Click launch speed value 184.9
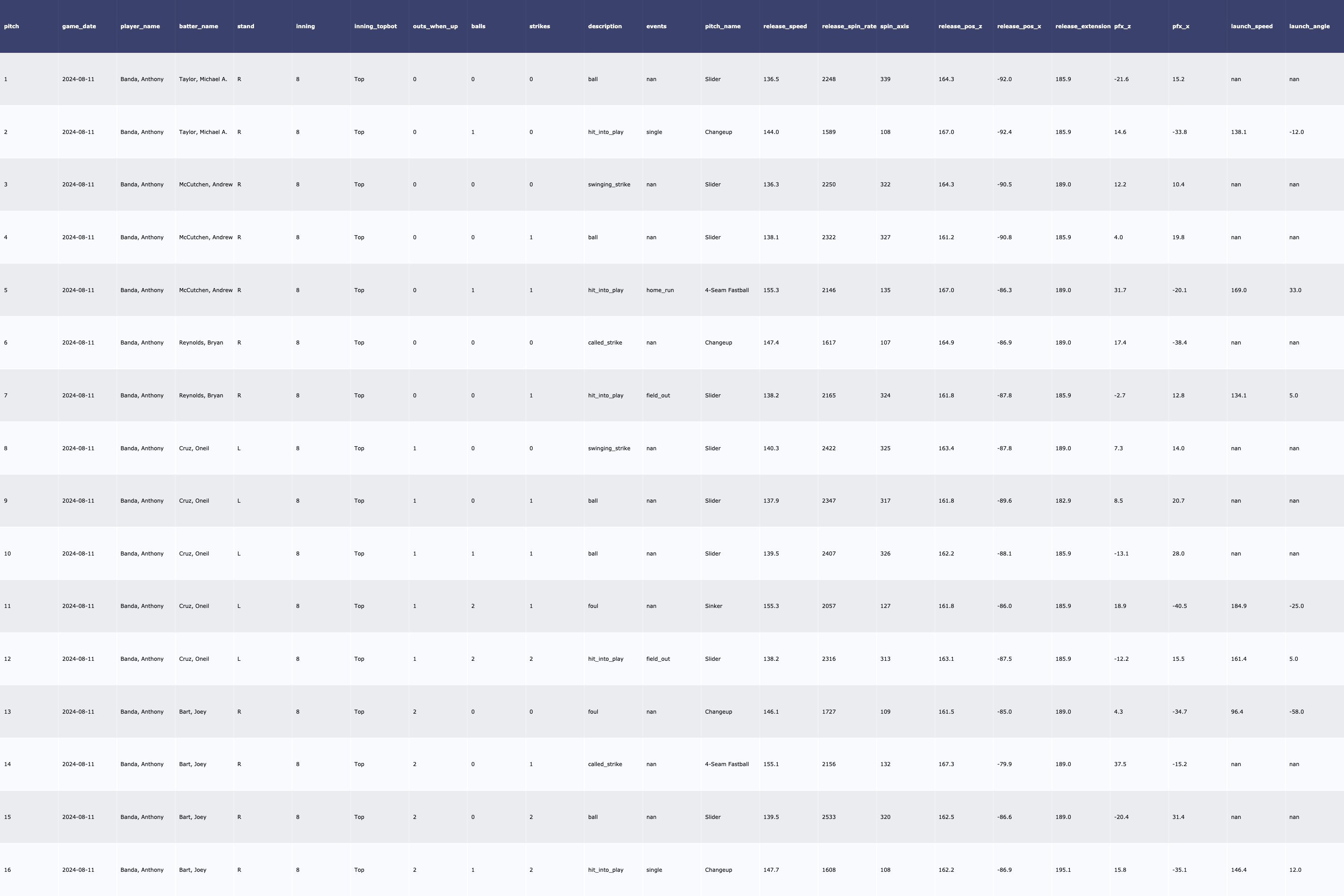The height and width of the screenshot is (896, 1344). [1239, 606]
